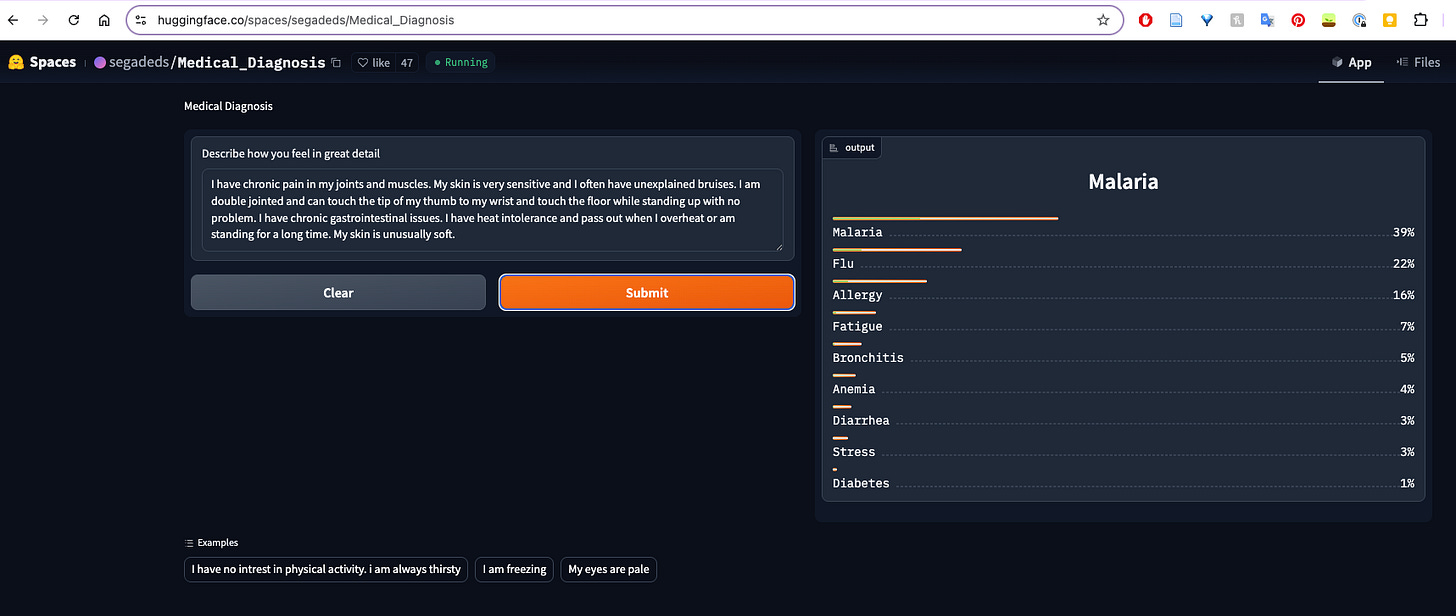Open the Extensions puzzle piece menu
Viewport: 1456px width, 616px height.
1420,20
